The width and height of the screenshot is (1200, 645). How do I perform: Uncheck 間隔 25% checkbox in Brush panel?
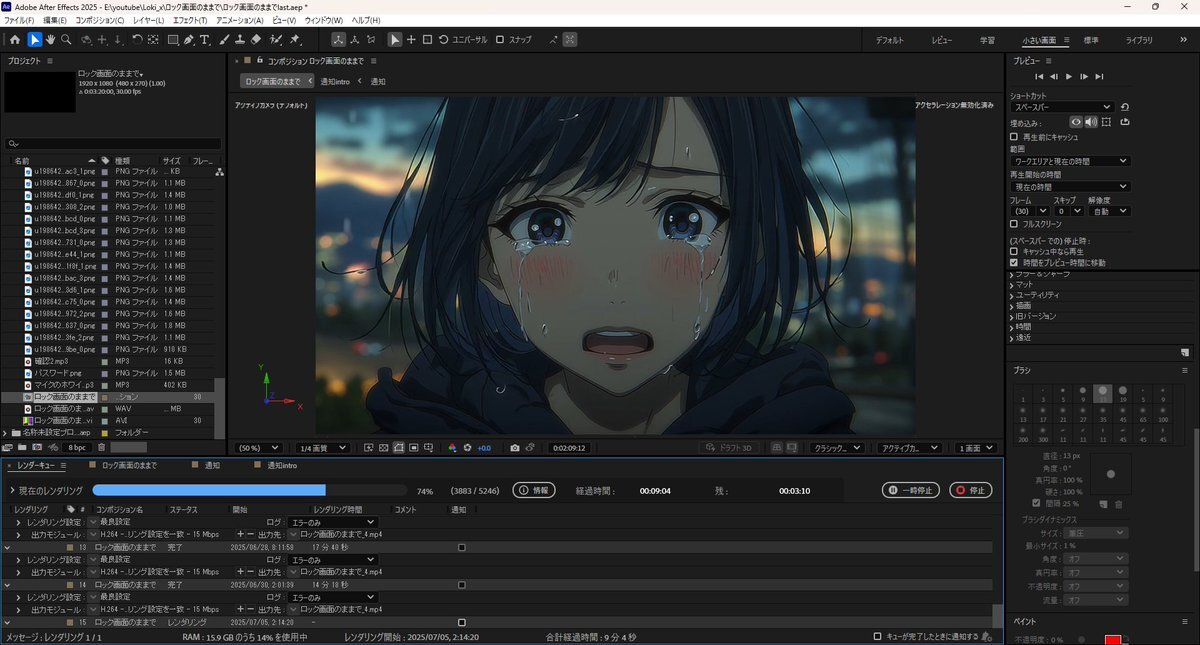coord(1036,503)
